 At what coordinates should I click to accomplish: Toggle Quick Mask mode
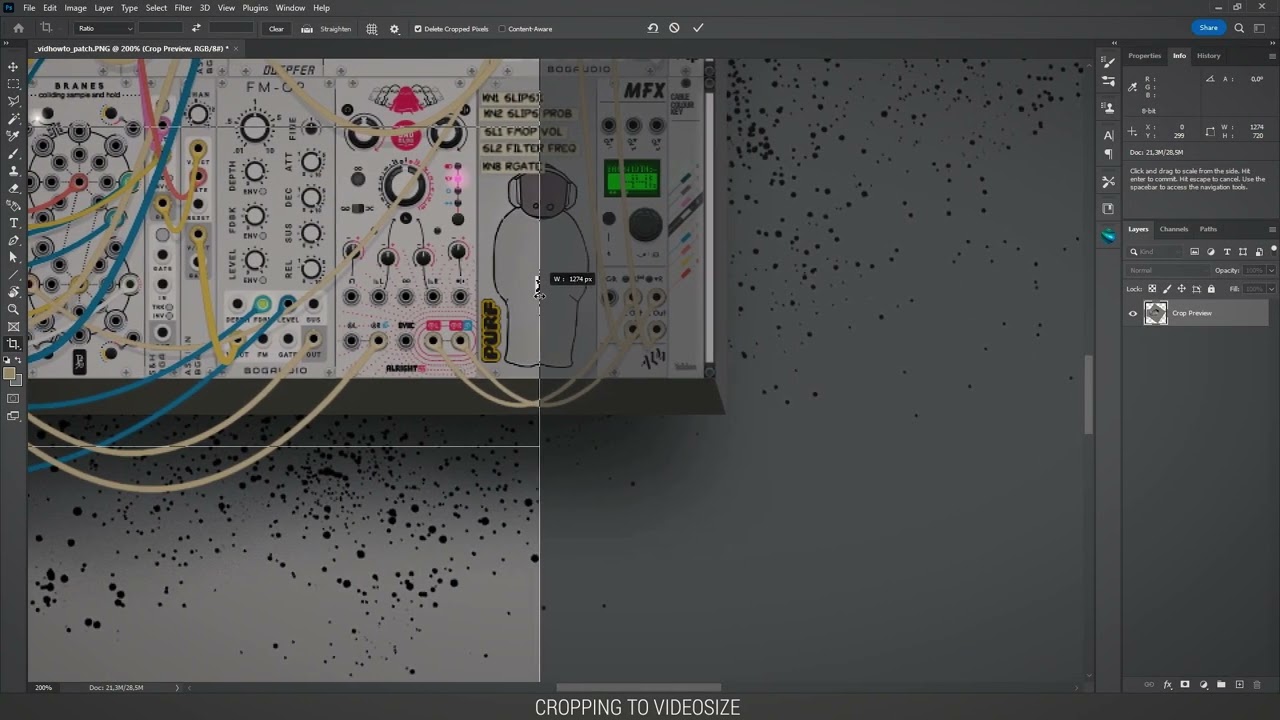pyautogui.click(x=13, y=399)
